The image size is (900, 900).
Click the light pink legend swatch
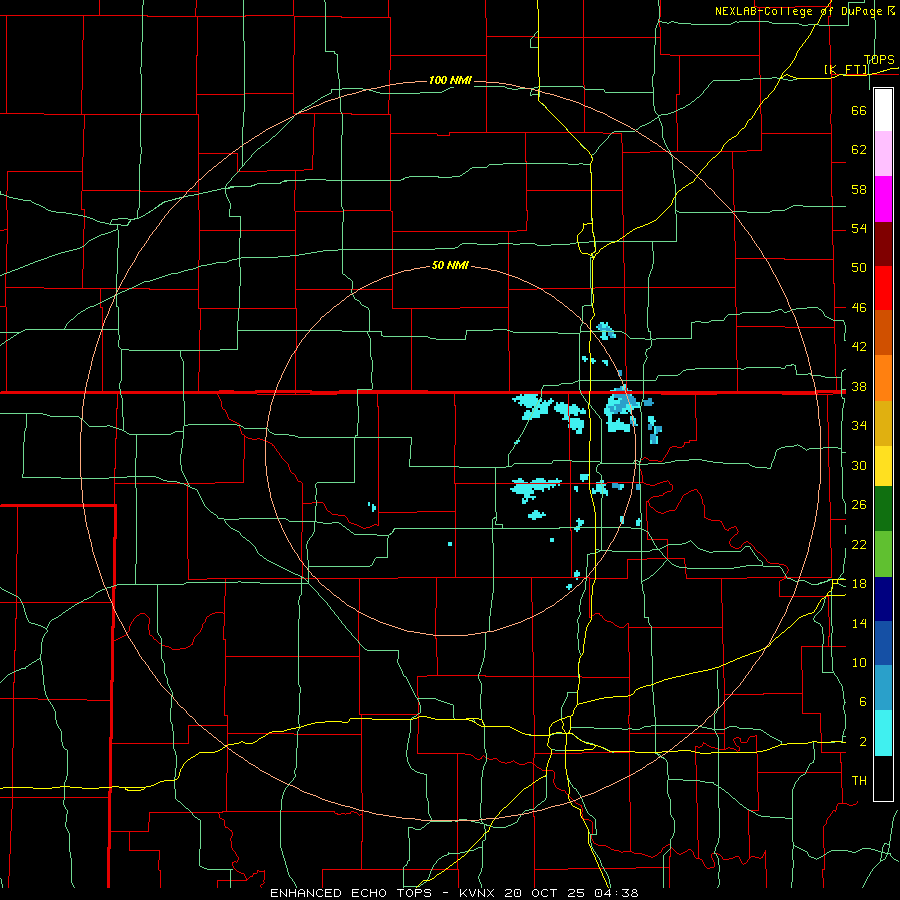pyautogui.click(x=883, y=154)
